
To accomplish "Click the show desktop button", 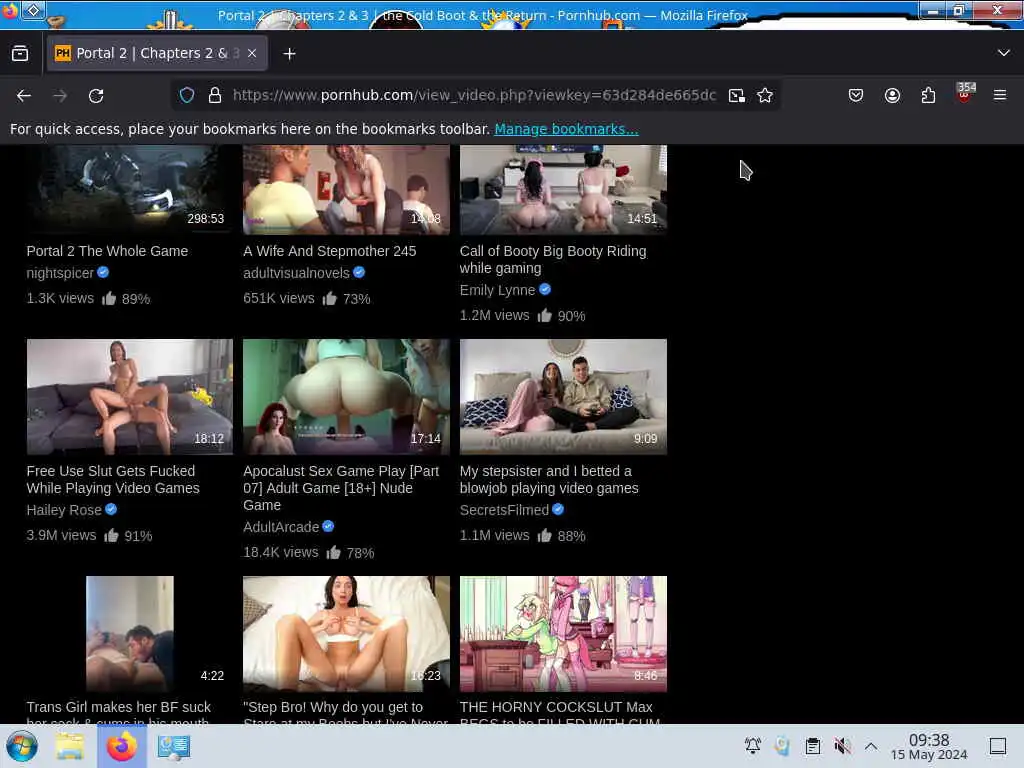I will pos(998,746).
